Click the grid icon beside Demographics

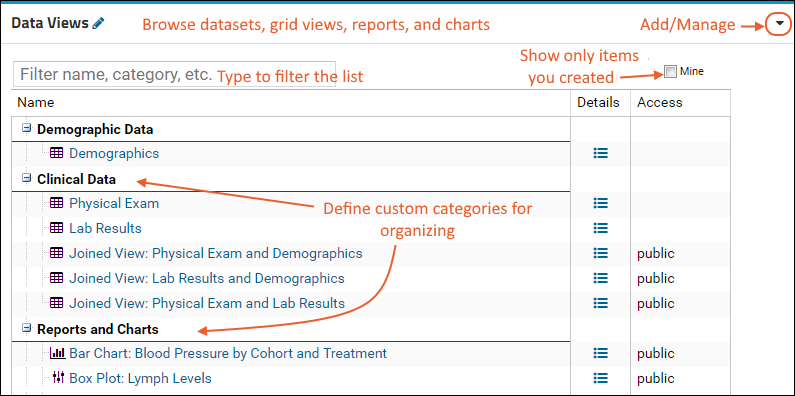57,153
